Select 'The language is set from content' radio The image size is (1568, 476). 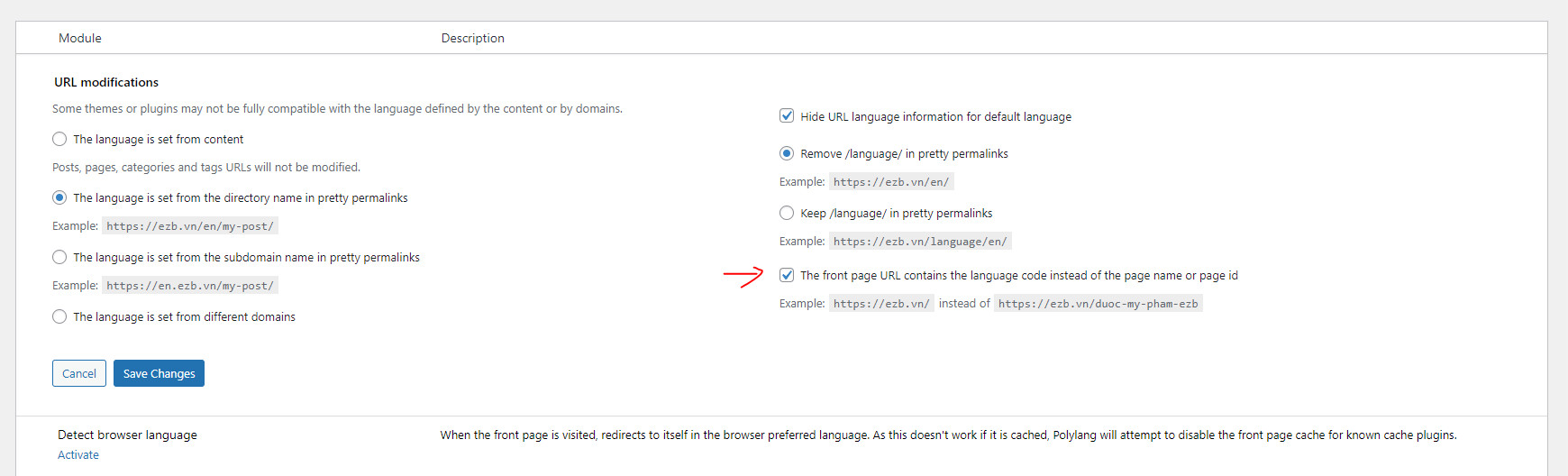pos(59,139)
